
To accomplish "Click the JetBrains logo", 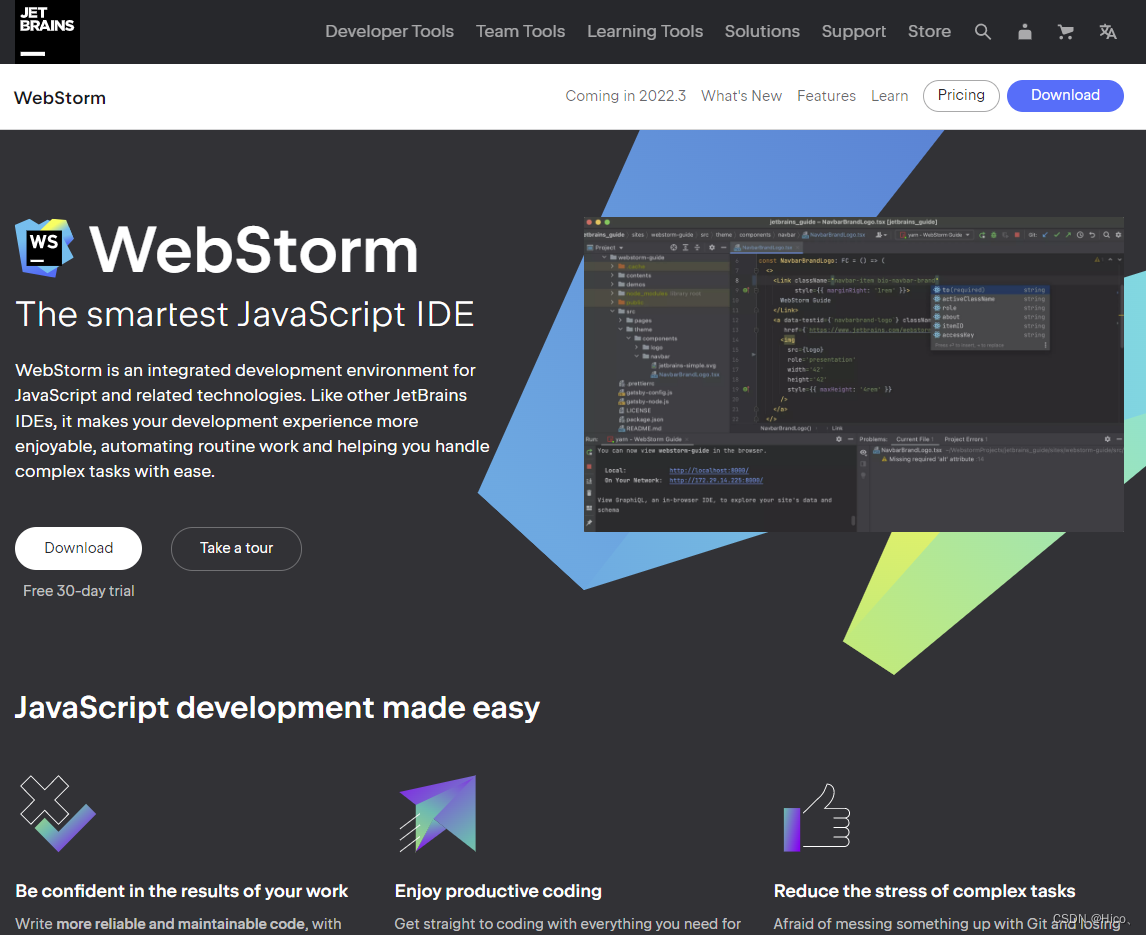I will coord(48,31).
